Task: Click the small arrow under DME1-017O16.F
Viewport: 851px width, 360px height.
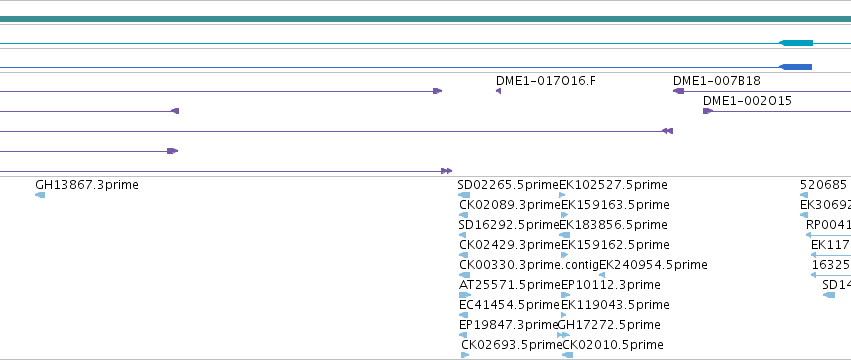Action: tap(498, 91)
